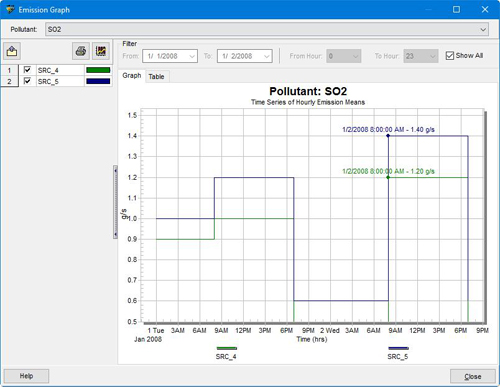The image size is (500, 387).
Task: Expand the From date dropdown
Action: click(x=192, y=56)
